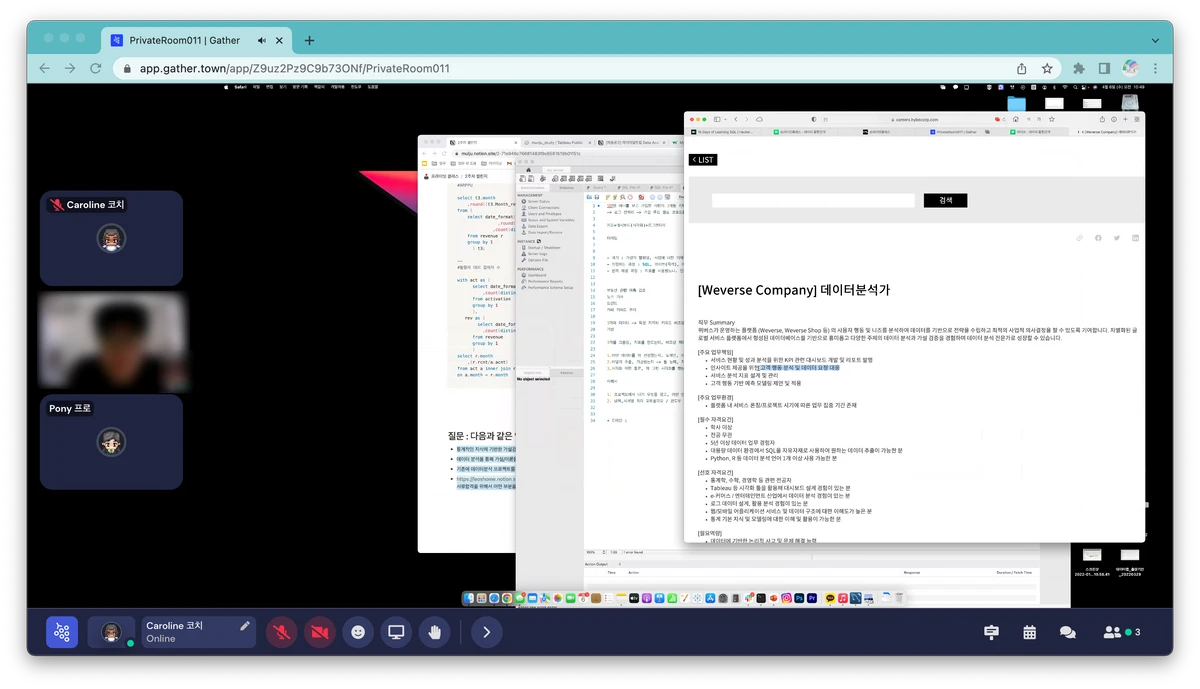Image resolution: width=1200 pixels, height=689 pixels.
Task: Click the job search input field
Action: 813,200
